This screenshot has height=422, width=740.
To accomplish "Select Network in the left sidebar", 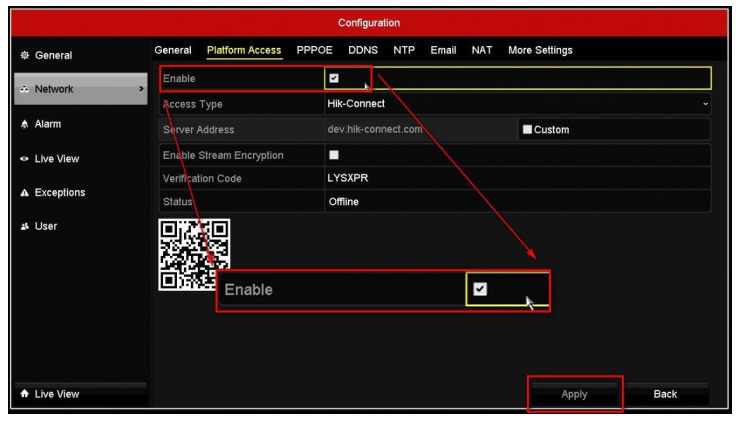I will (81, 89).
